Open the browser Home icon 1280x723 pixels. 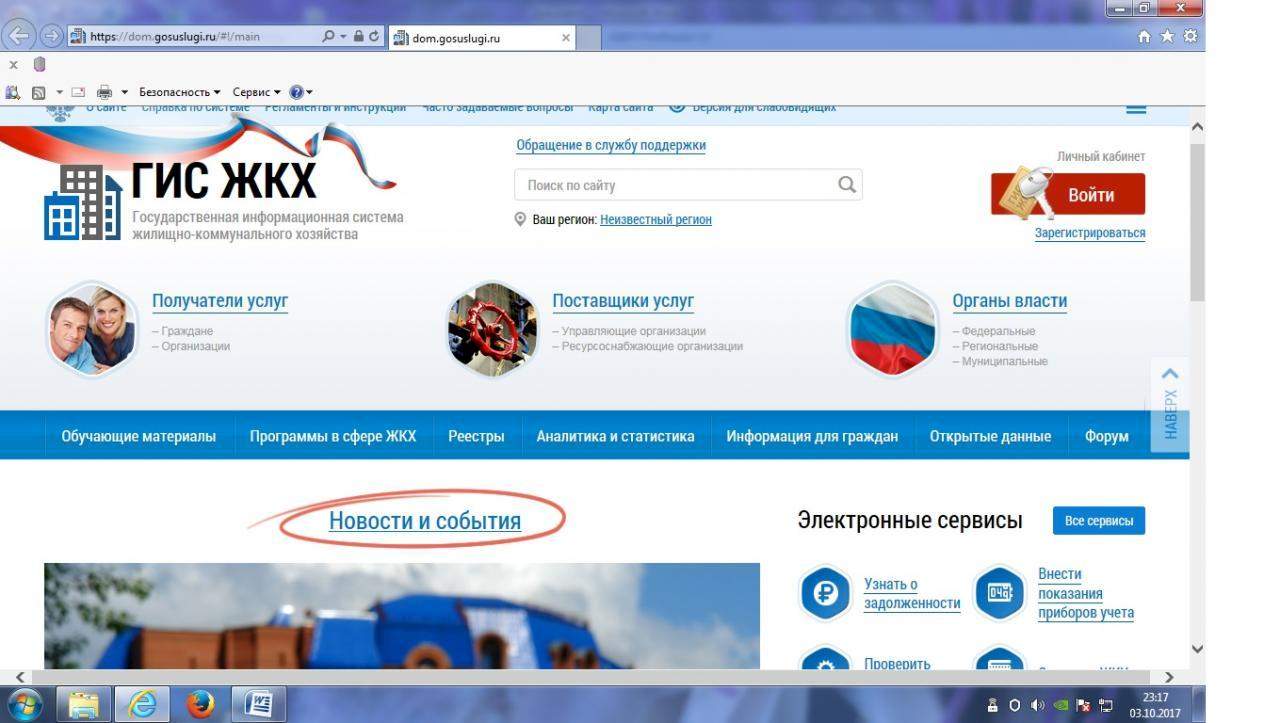[x=1145, y=36]
